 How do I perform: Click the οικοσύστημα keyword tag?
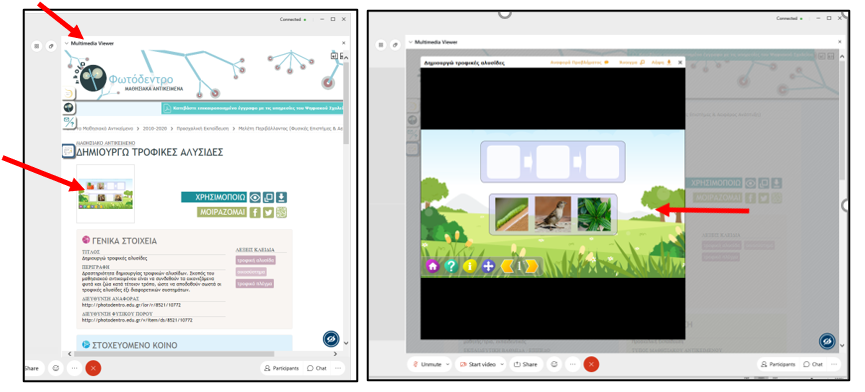(x=251, y=272)
